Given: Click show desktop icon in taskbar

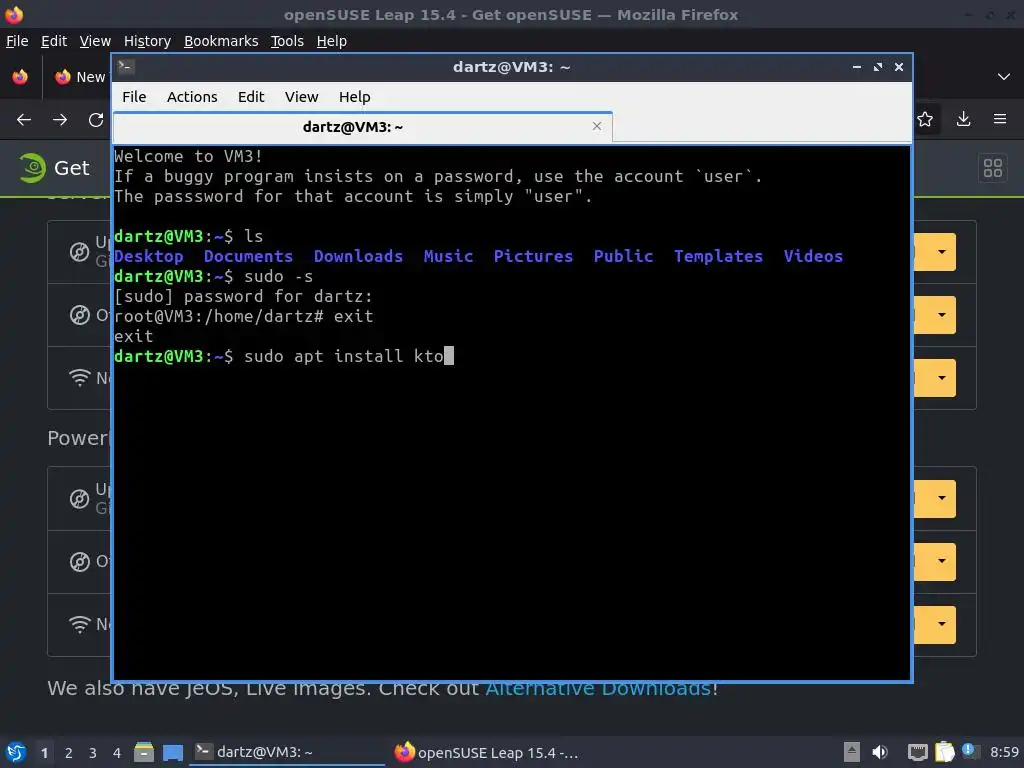Looking at the screenshot, I should click(x=172, y=752).
